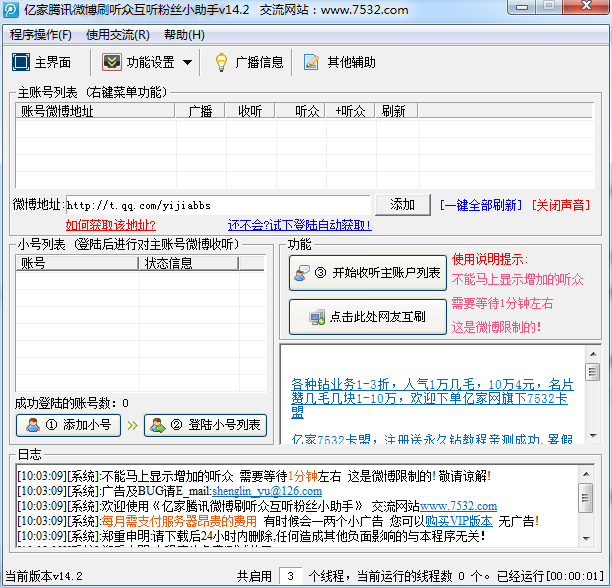The height and width of the screenshot is (588, 612).
Task: Minimize the application window
Action: 522,6
